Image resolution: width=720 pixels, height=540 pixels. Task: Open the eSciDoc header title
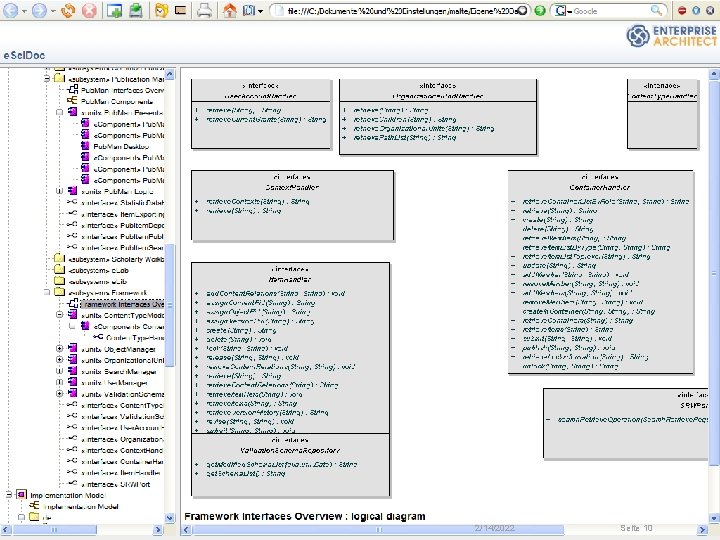pos(24,55)
